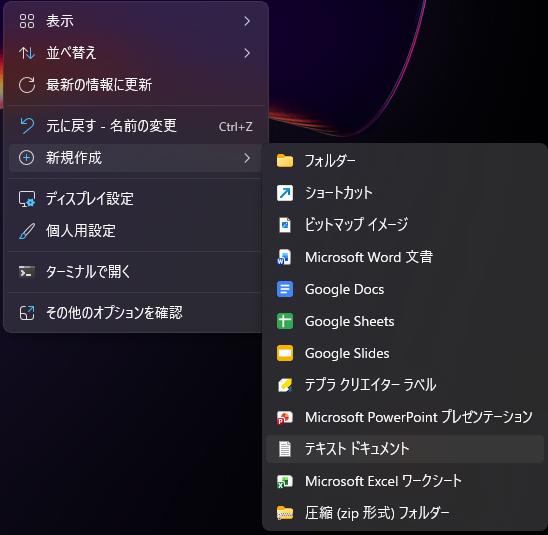The height and width of the screenshot is (535, 548).
Task: Create a new Google Docs file
Action: (405, 289)
